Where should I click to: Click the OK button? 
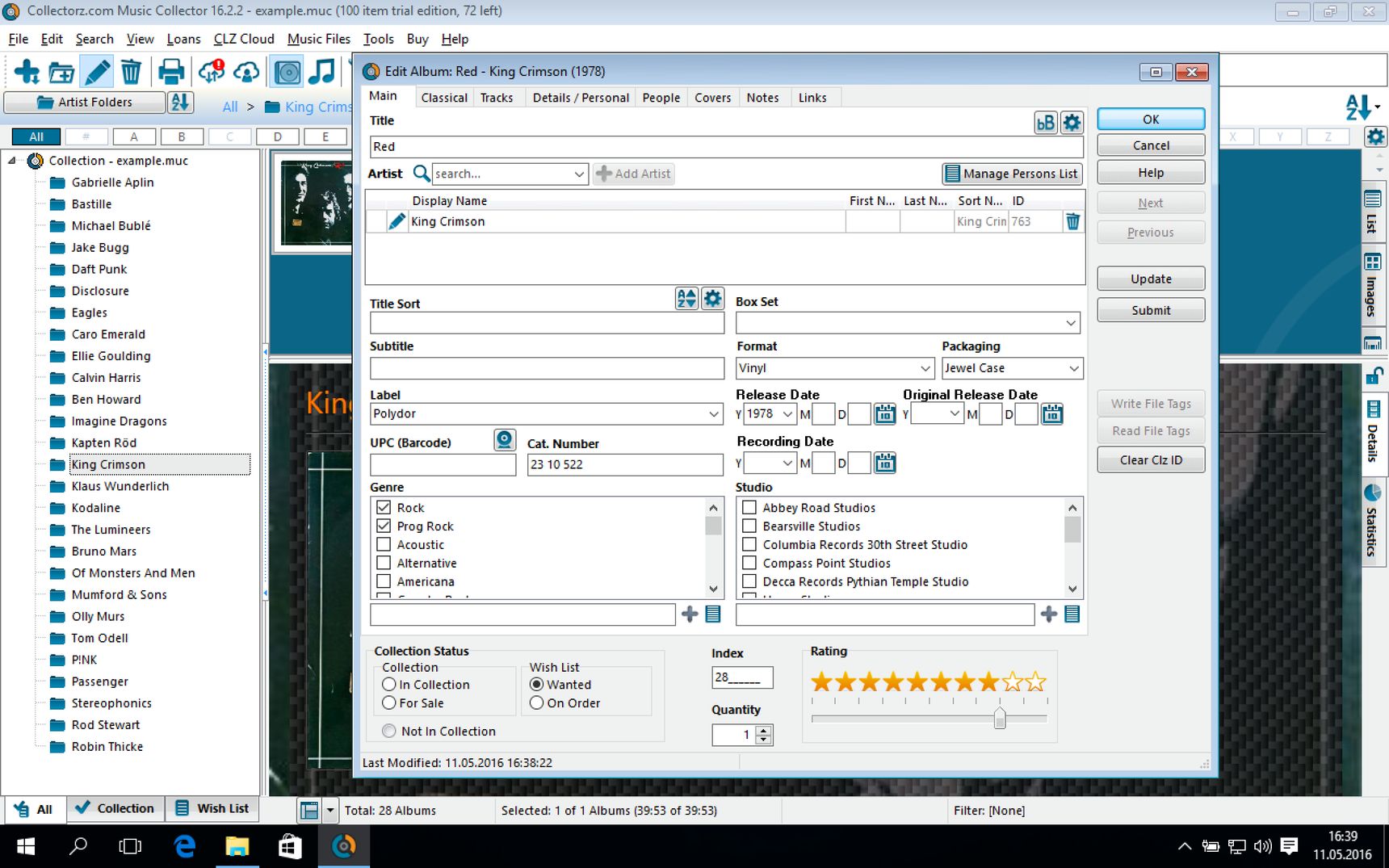coord(1151,119)
